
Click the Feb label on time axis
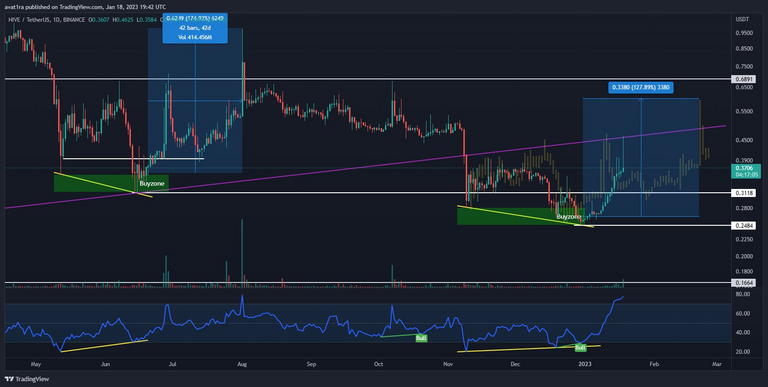(x=654, y=364)
